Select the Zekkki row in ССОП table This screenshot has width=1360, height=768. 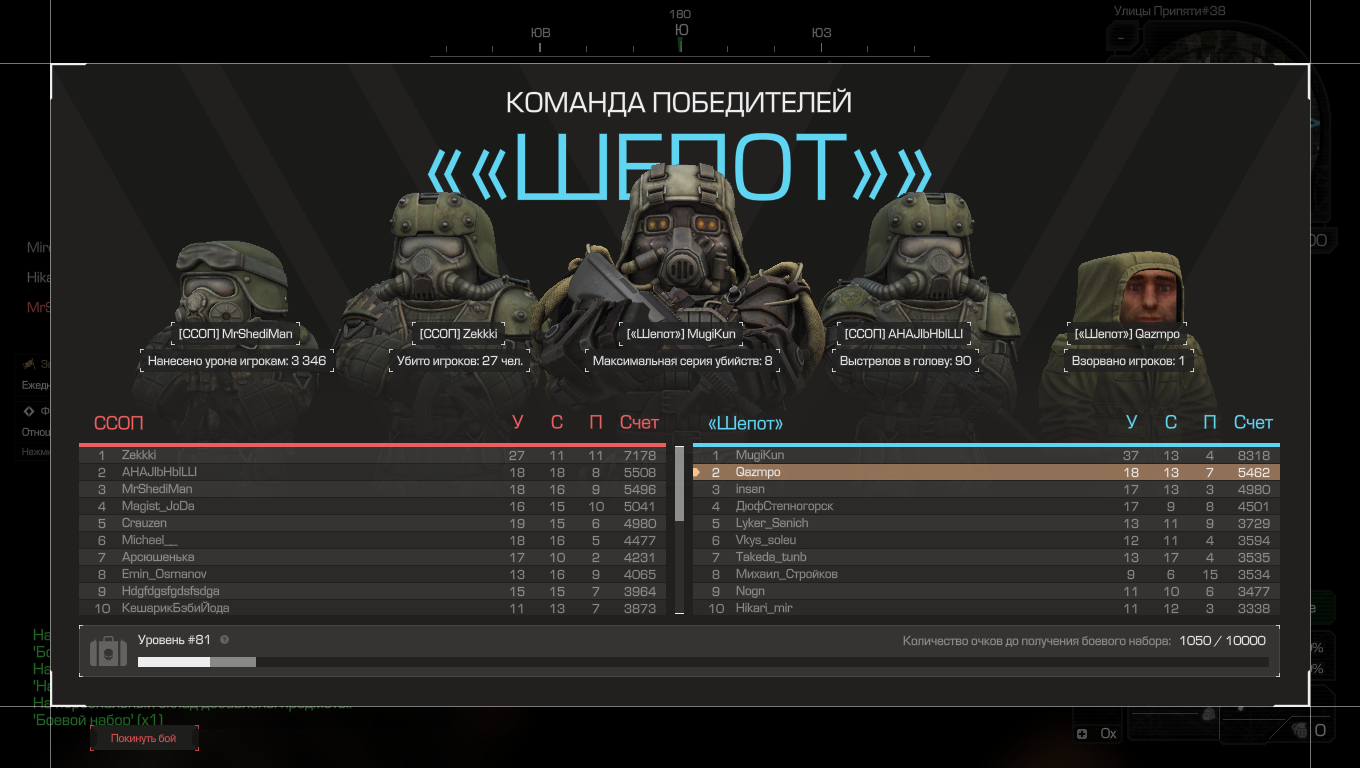tap(372, 455)
